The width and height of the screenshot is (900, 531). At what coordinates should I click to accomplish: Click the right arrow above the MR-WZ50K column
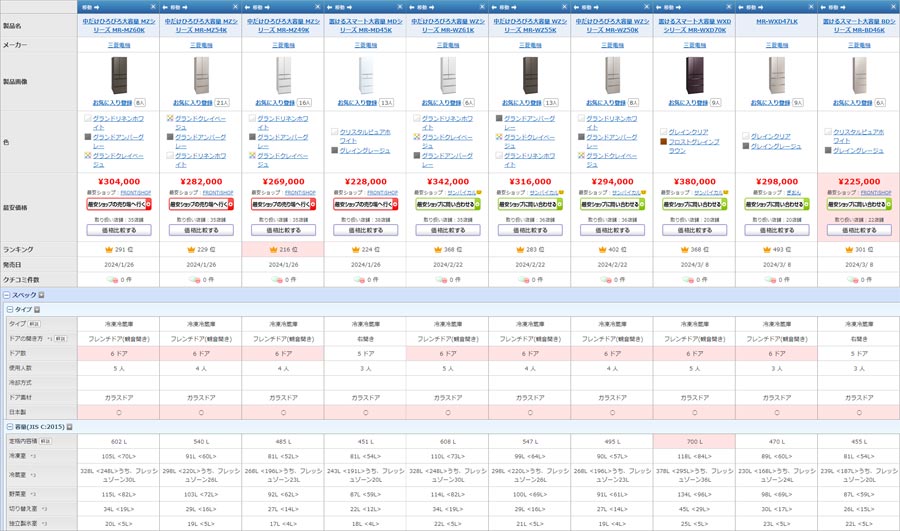click(598, 7)
